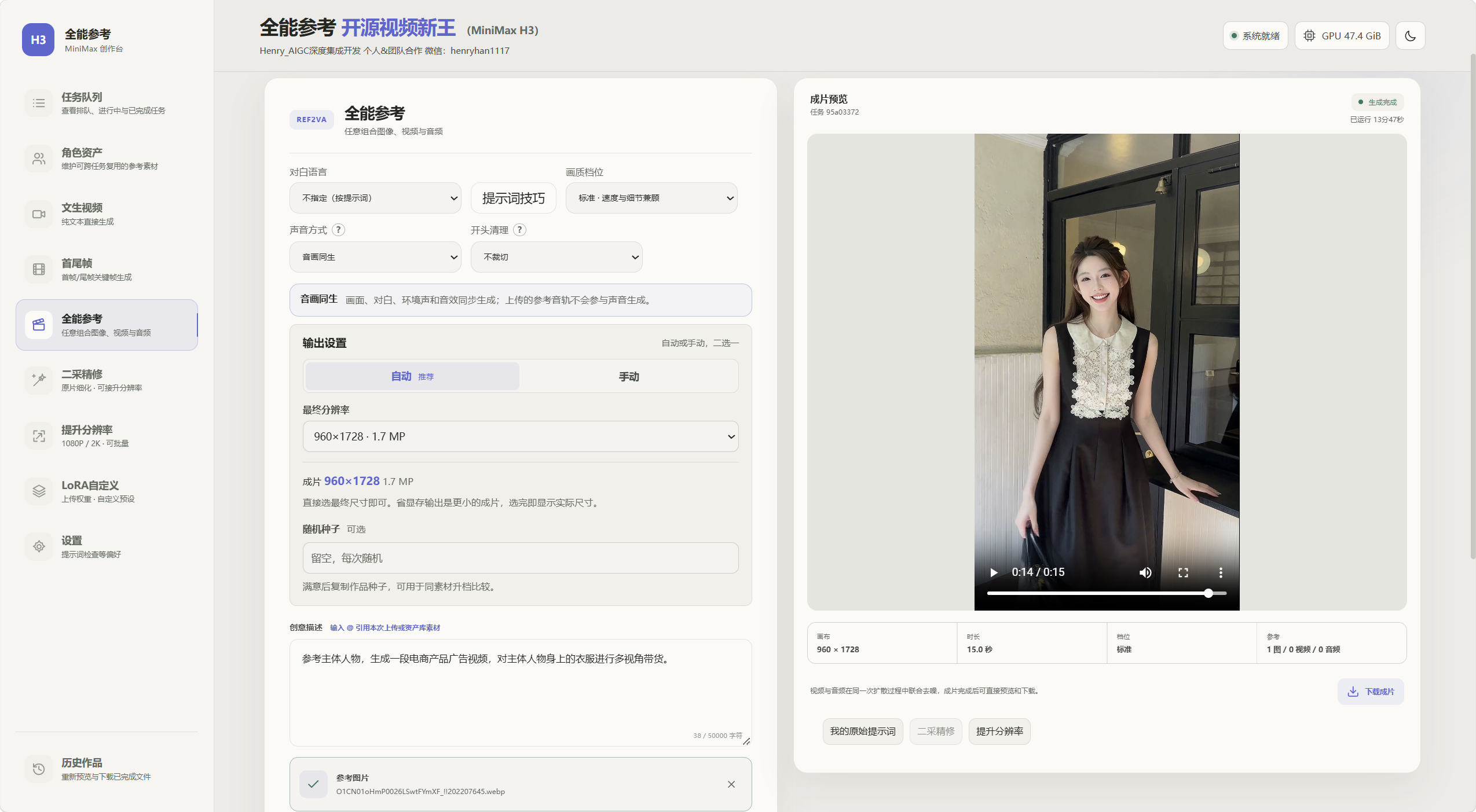Click the H3 logo icon
This screenshot has width=1476, height=812.
coord(38,40)
